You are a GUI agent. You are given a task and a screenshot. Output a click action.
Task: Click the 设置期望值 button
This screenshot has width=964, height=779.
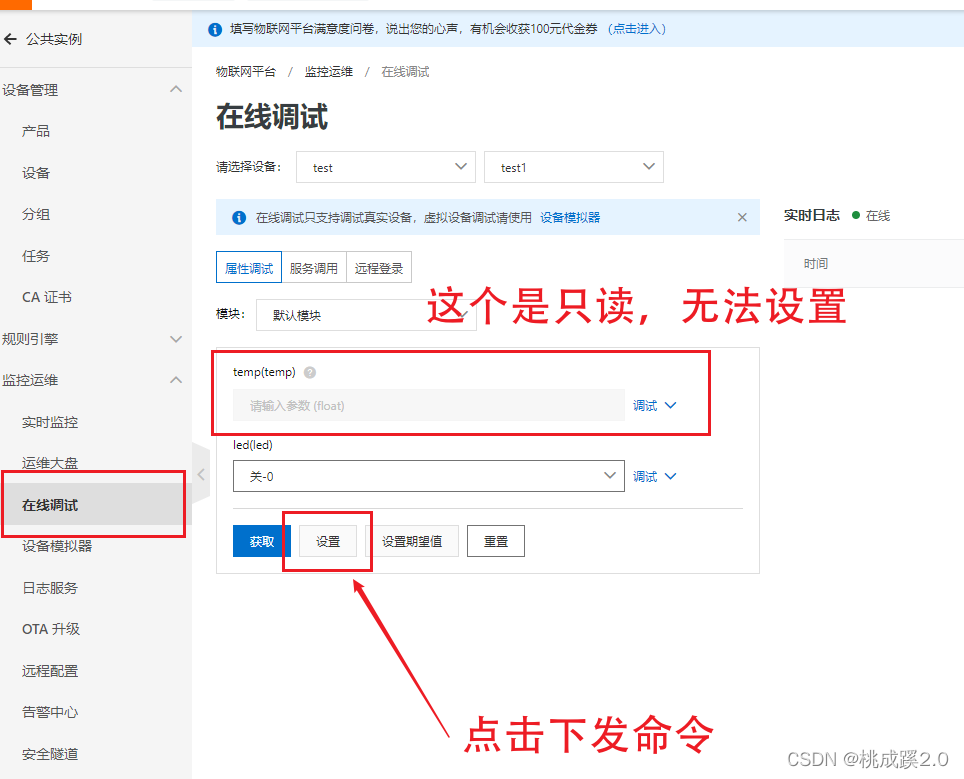coord(415,540)
